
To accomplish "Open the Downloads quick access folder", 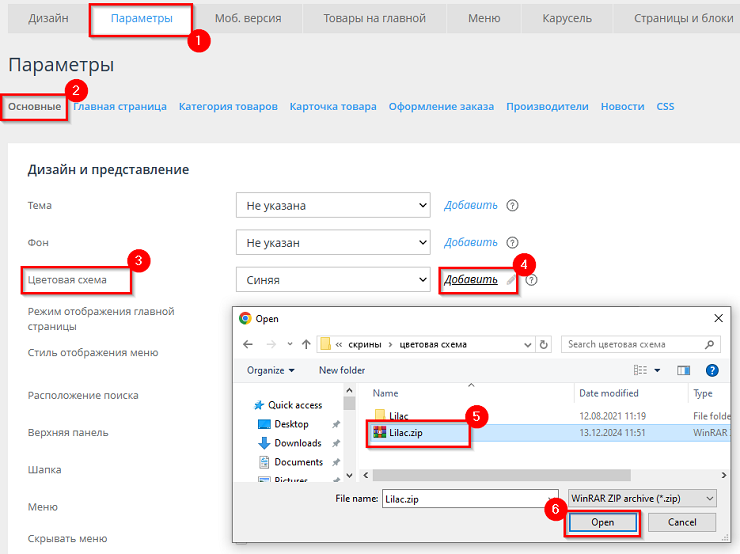I will 297,443.
